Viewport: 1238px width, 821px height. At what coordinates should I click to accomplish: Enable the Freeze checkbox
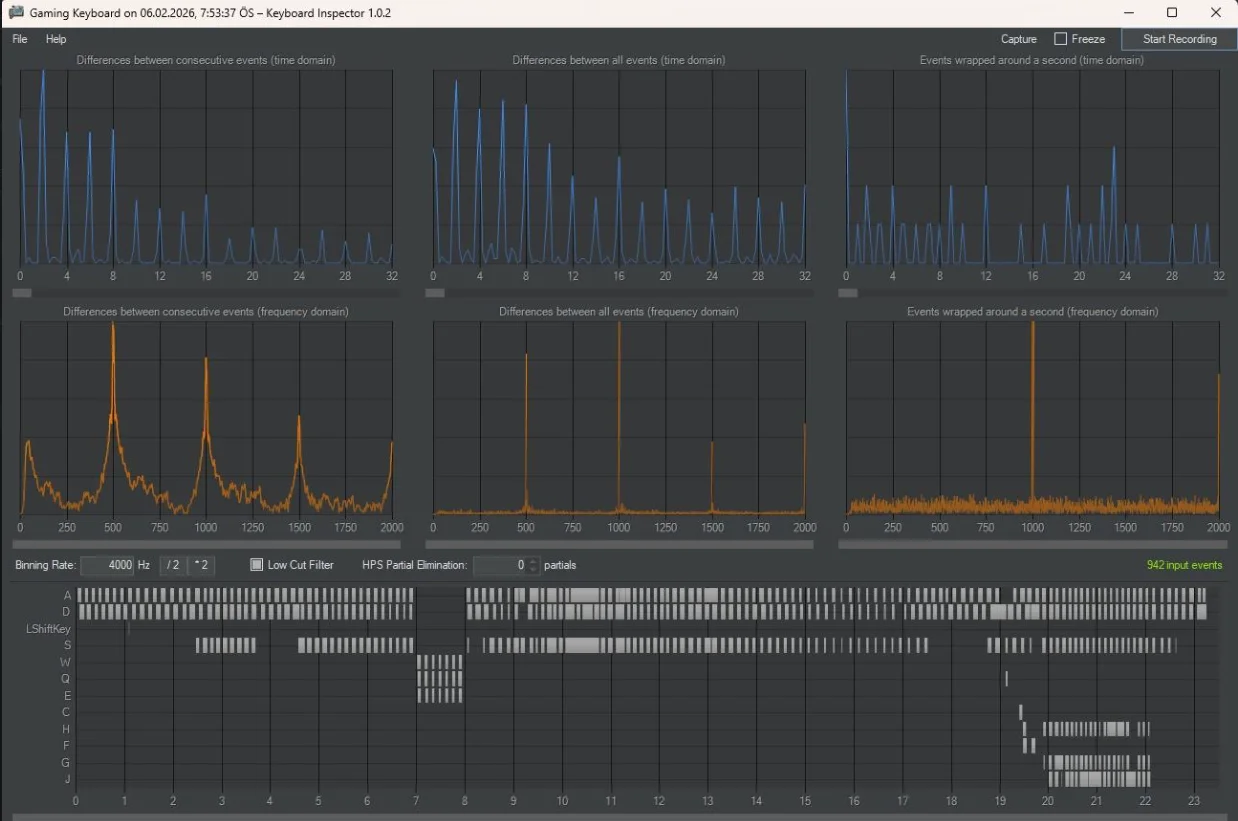click(x=1061, y=39)
